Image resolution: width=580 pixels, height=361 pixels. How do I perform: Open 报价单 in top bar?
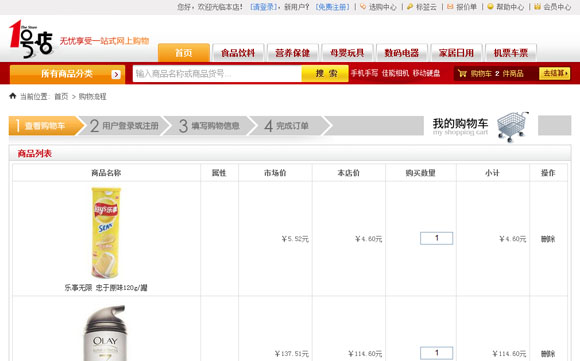pyautogui.click(x=466, y=7)
